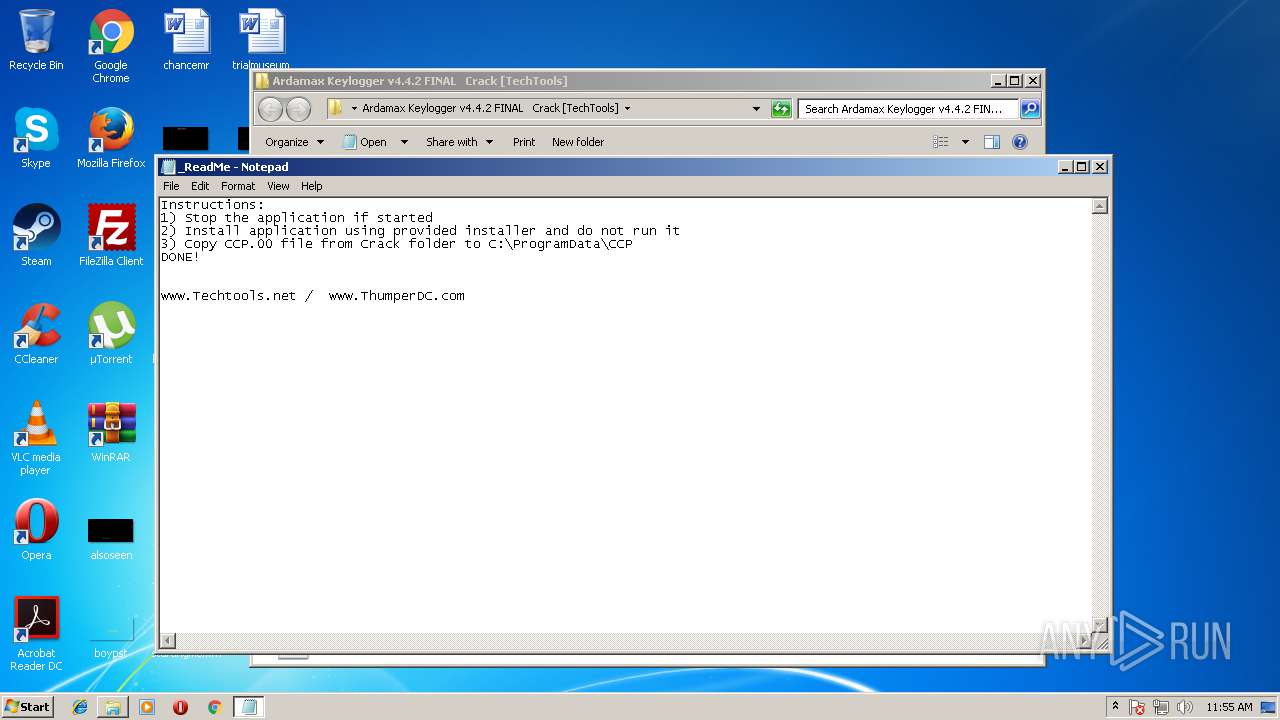Viewport: 1280px width, 720px height.
Task: Launch Google Chrome from the desktop
Action: coord(111,46)
